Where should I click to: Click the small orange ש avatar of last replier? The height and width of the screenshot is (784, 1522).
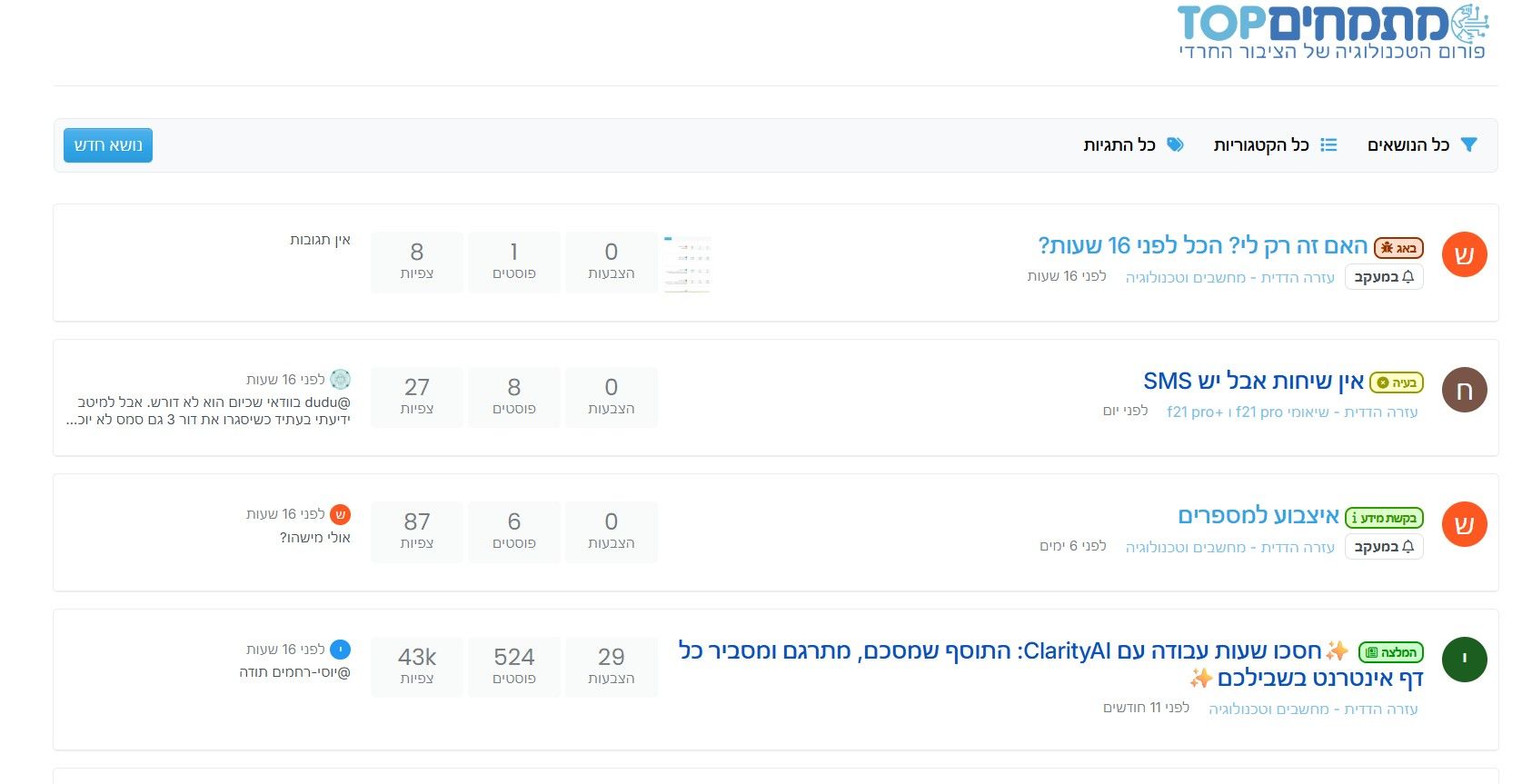click(x=340, y=514)
